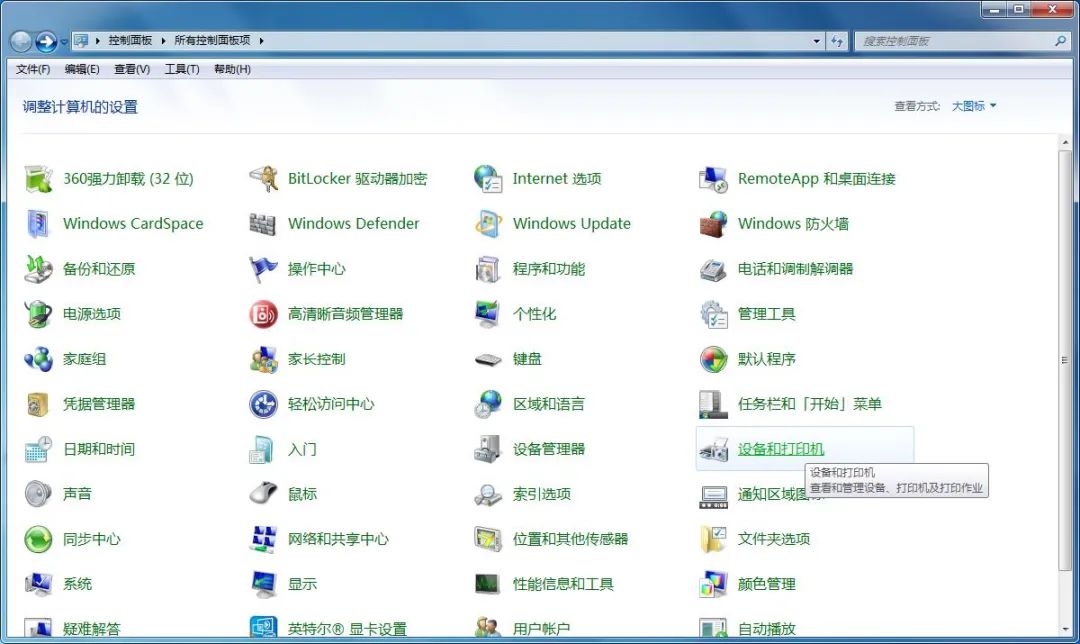Open the address bar history dropdown arrow

[x=817, y=41]
